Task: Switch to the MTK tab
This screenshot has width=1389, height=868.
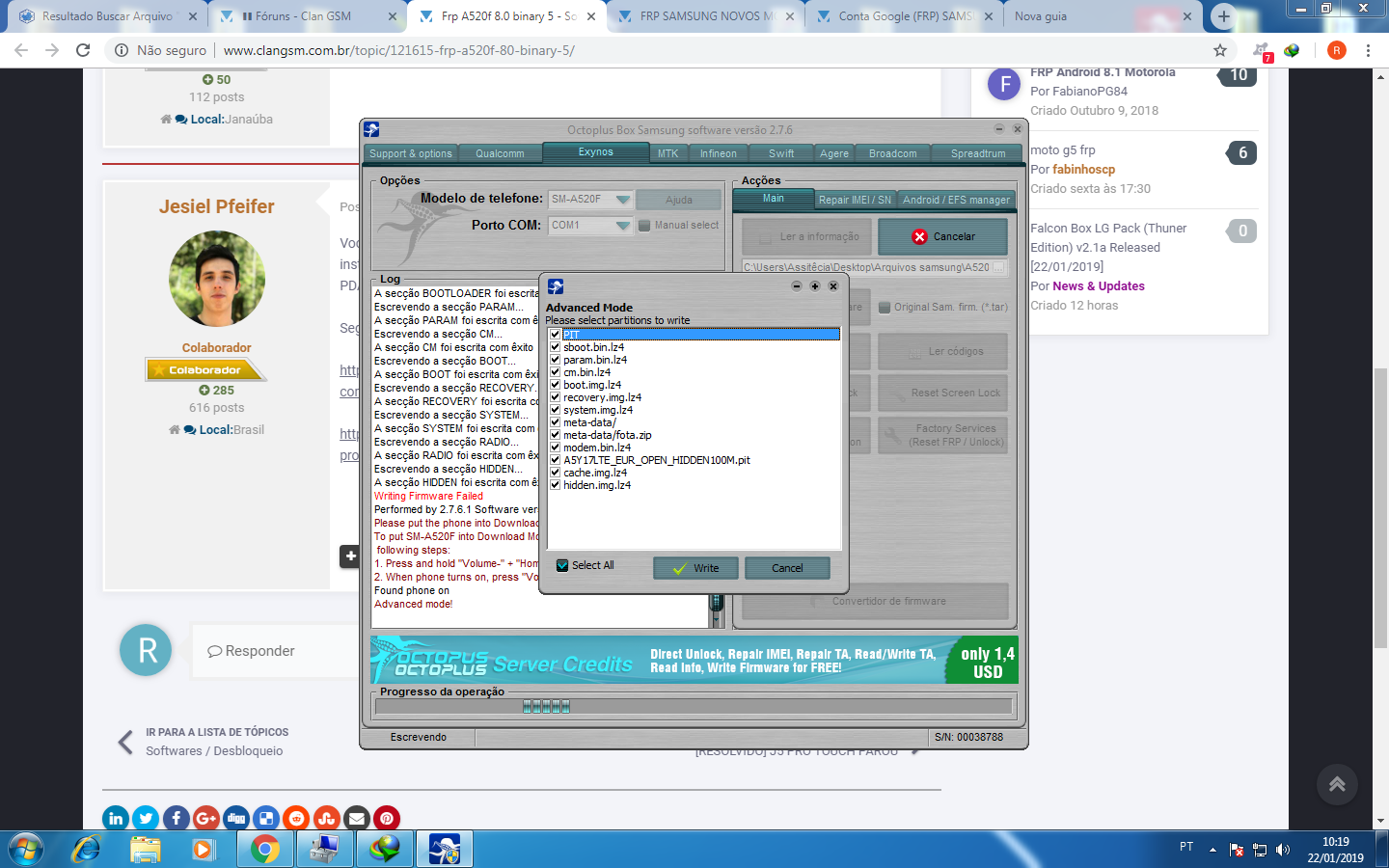Action: coord(667,153)
